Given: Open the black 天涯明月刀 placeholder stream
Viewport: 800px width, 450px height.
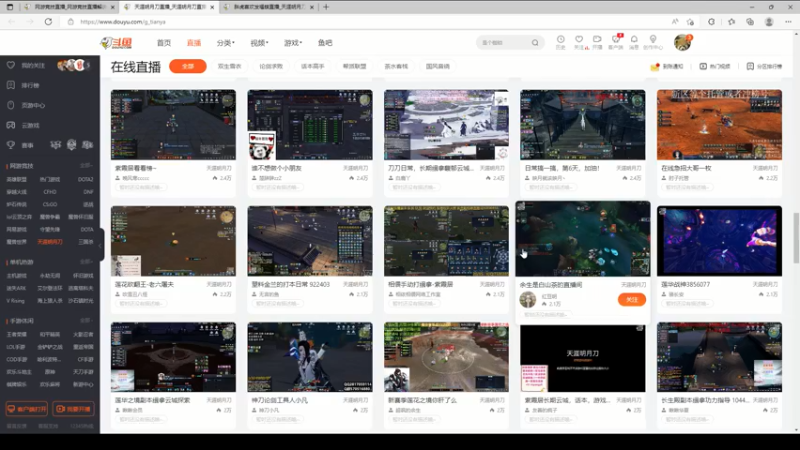Looking at the screenshot, I should coord(583,358).
